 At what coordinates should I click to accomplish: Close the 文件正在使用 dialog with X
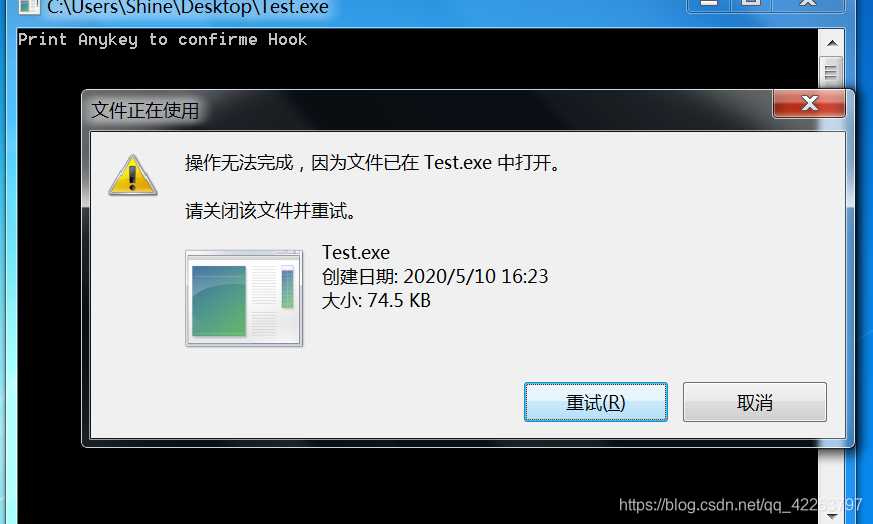810,103
